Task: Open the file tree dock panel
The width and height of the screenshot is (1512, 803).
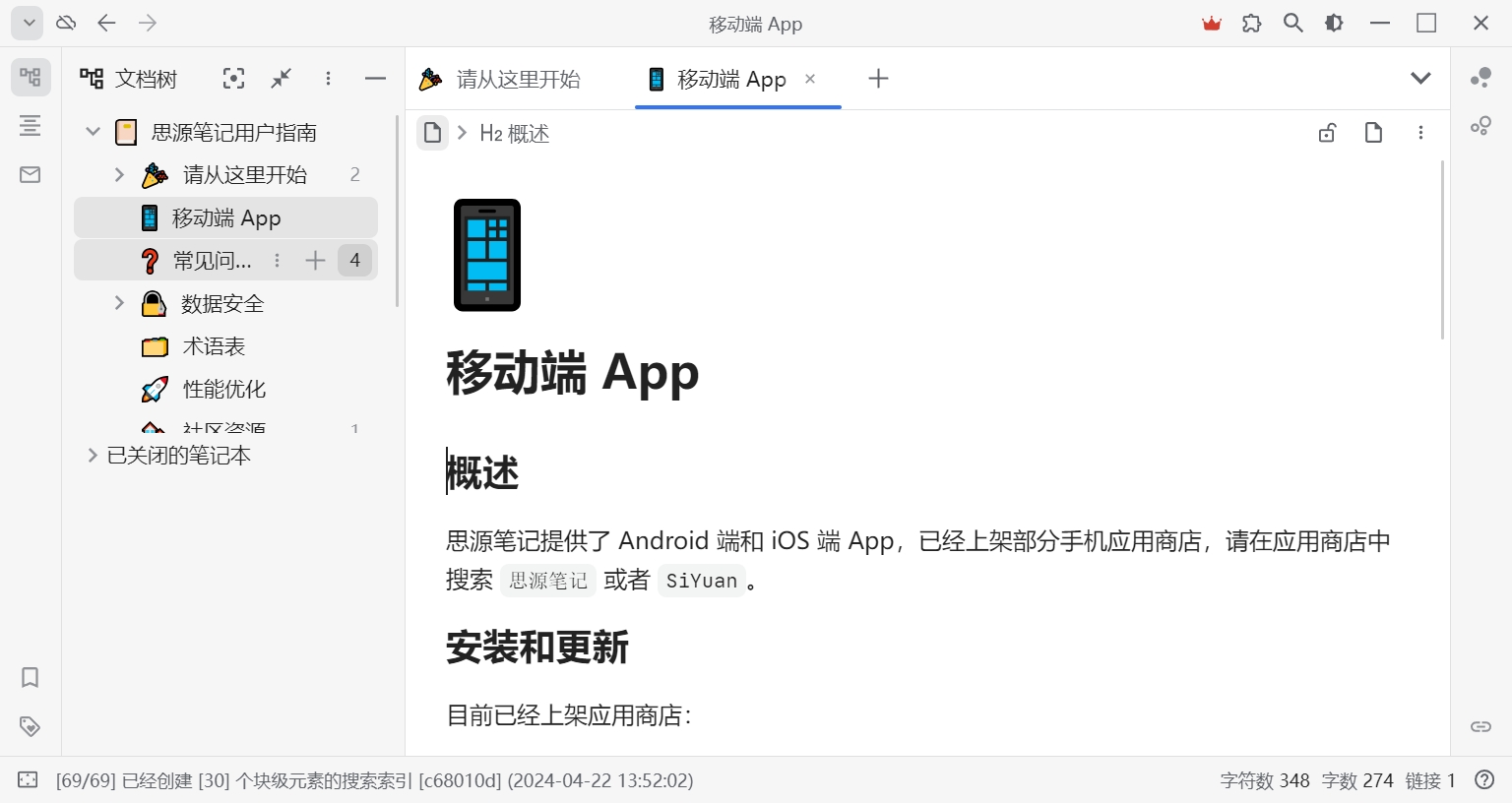Action: click(31, 77)
